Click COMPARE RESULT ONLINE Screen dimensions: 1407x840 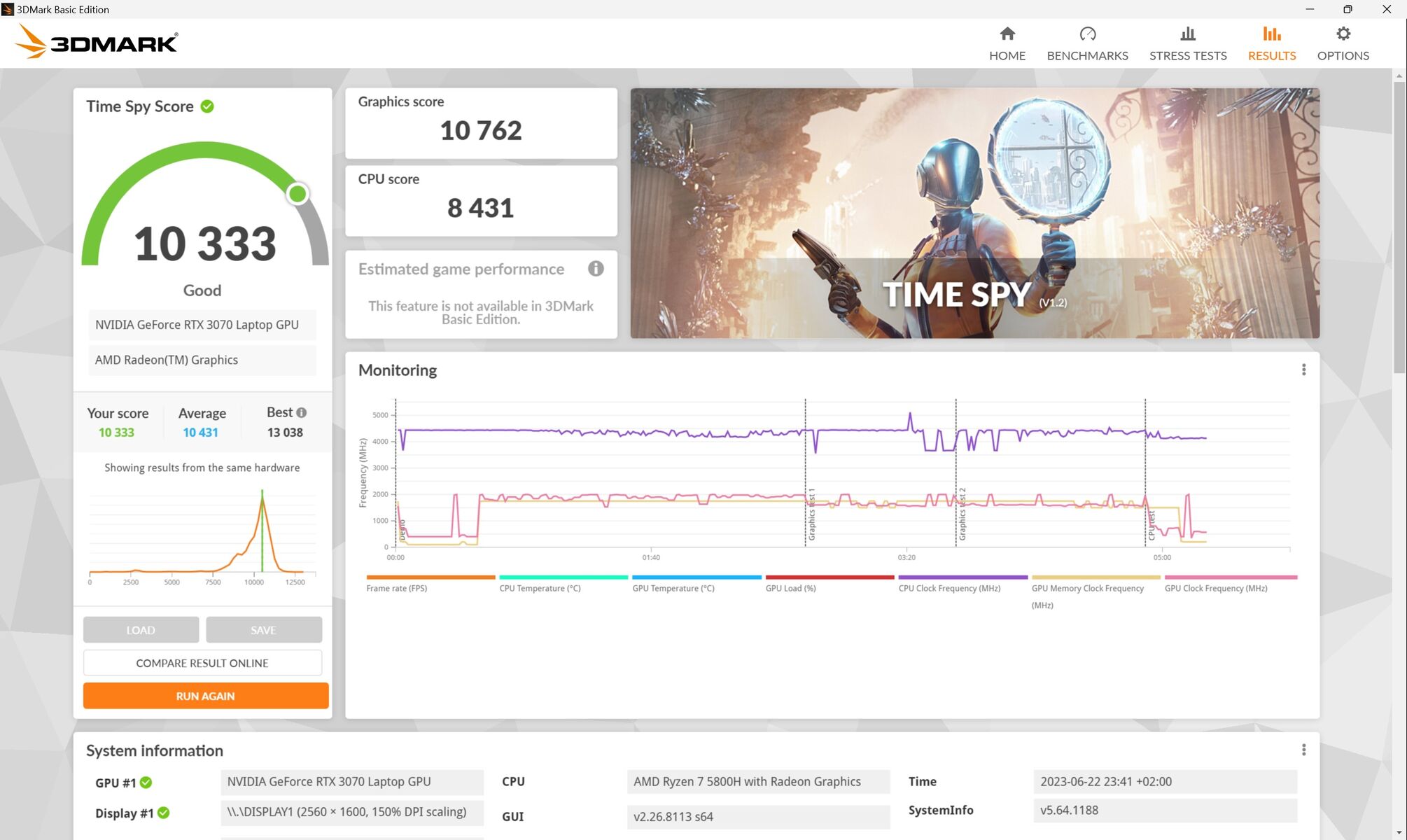pos(202,663)
